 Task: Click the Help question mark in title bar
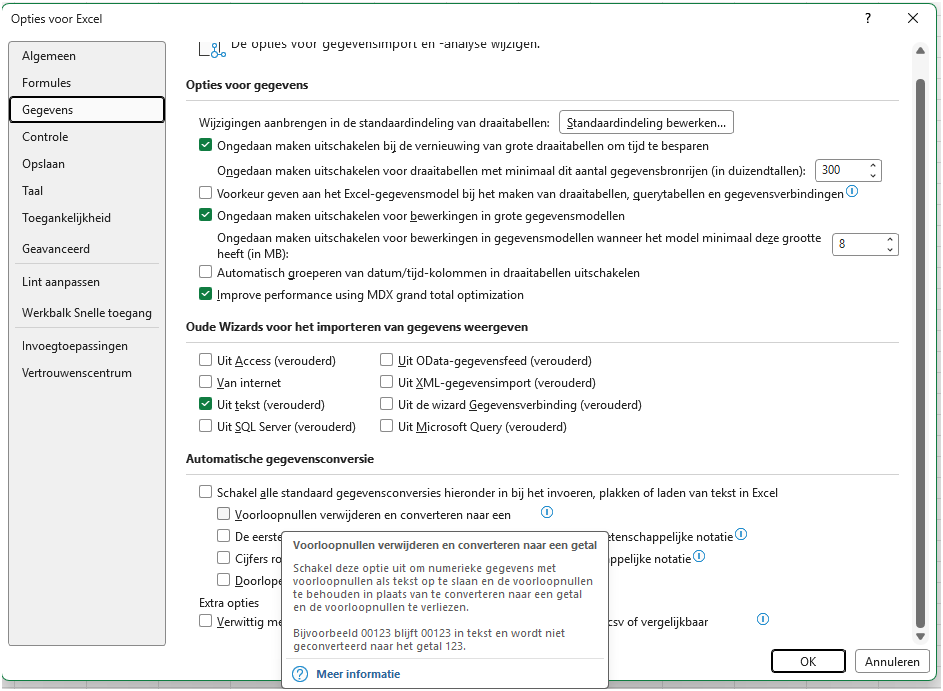pos(868,19)
